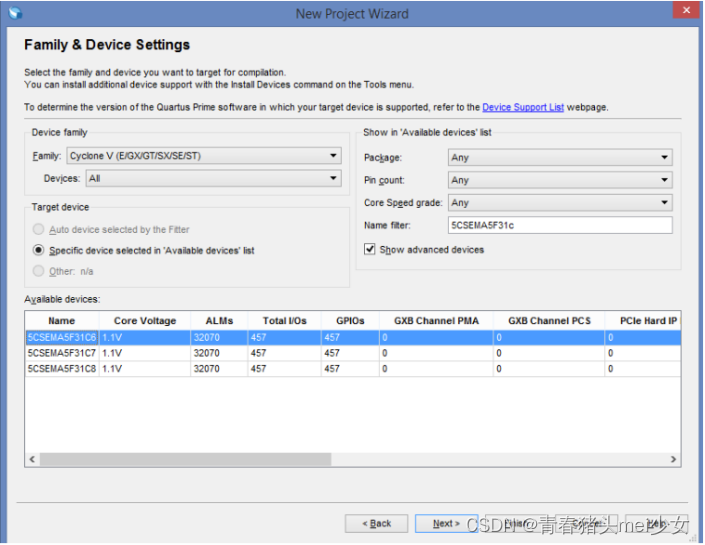Click the Next button

(x=446, y=523)
